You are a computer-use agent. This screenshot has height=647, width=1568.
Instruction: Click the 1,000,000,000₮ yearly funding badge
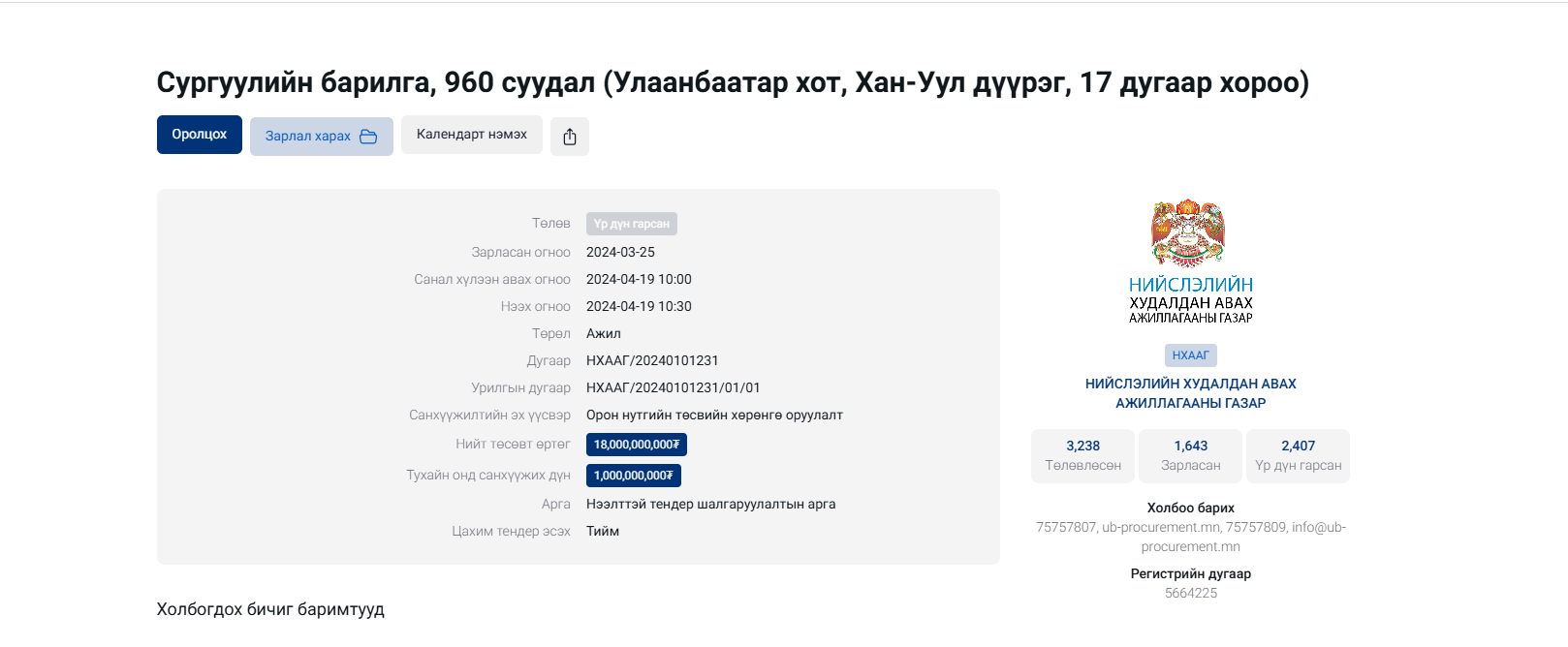click(x=634, y=476)
